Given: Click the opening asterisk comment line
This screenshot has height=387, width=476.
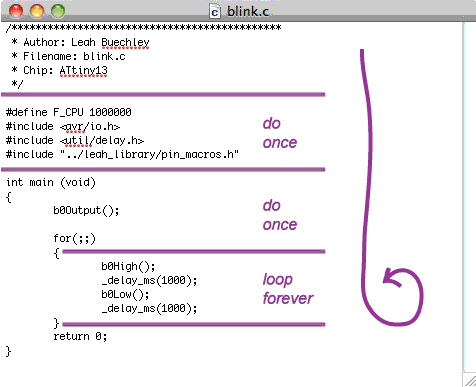Looking at the screenshot, I should coord(144,28).
